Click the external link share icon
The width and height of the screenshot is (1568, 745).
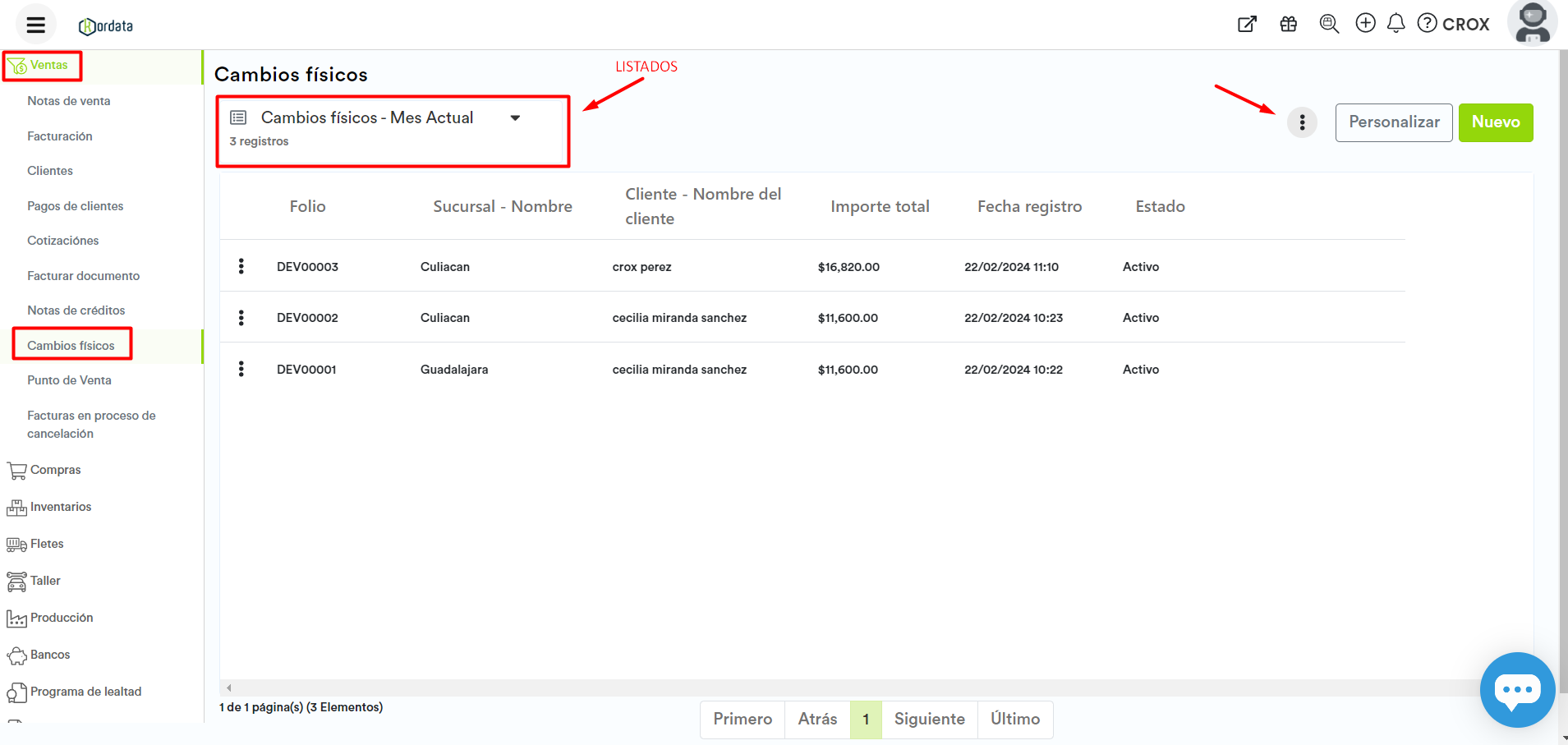click(x=1247, y=24)
